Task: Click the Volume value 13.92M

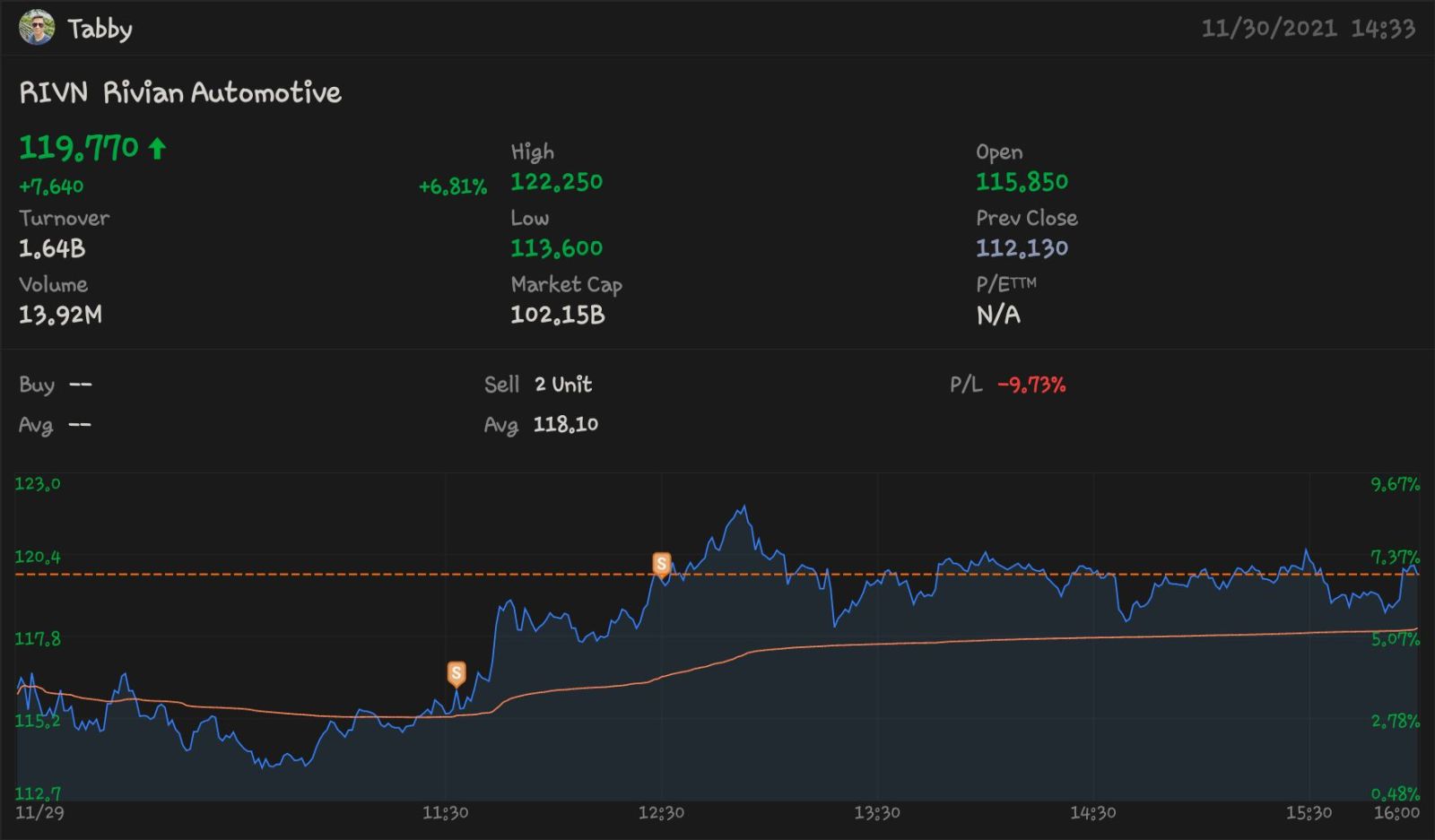Action: tap(61, 315)
